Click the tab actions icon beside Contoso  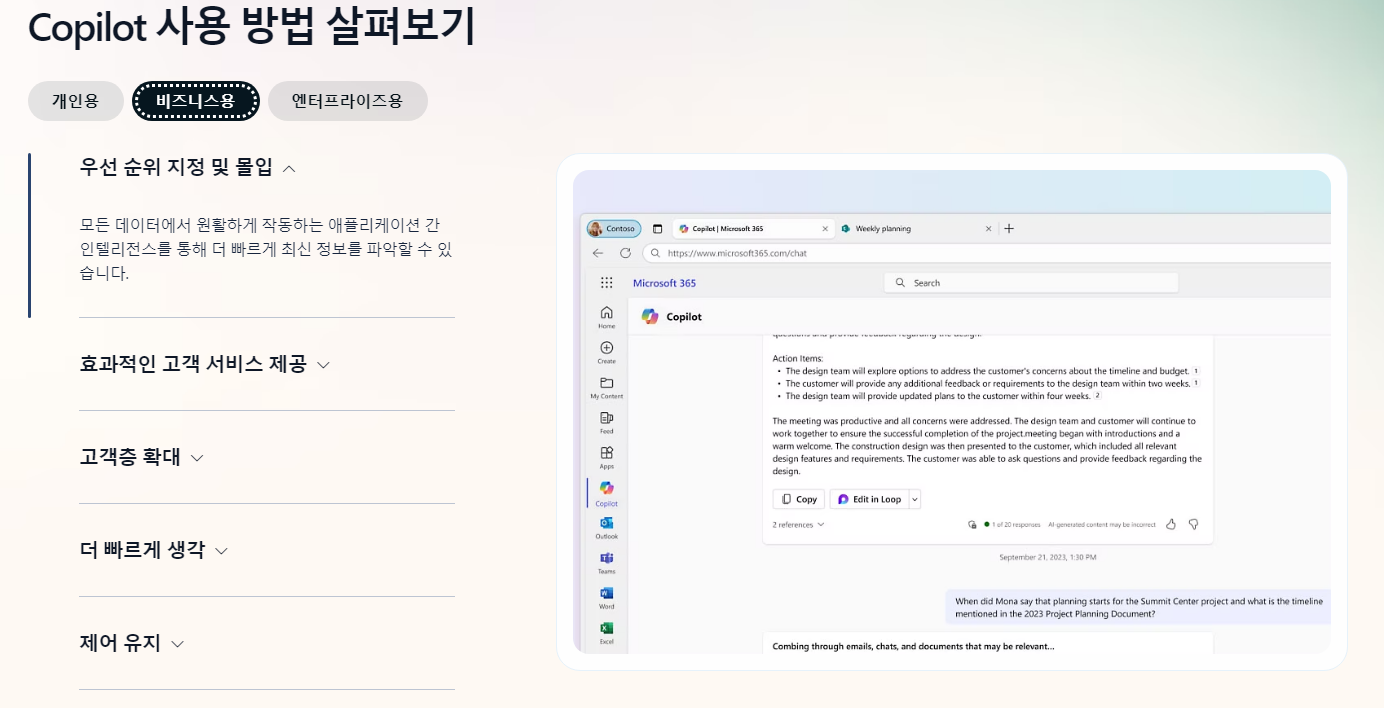658,228
